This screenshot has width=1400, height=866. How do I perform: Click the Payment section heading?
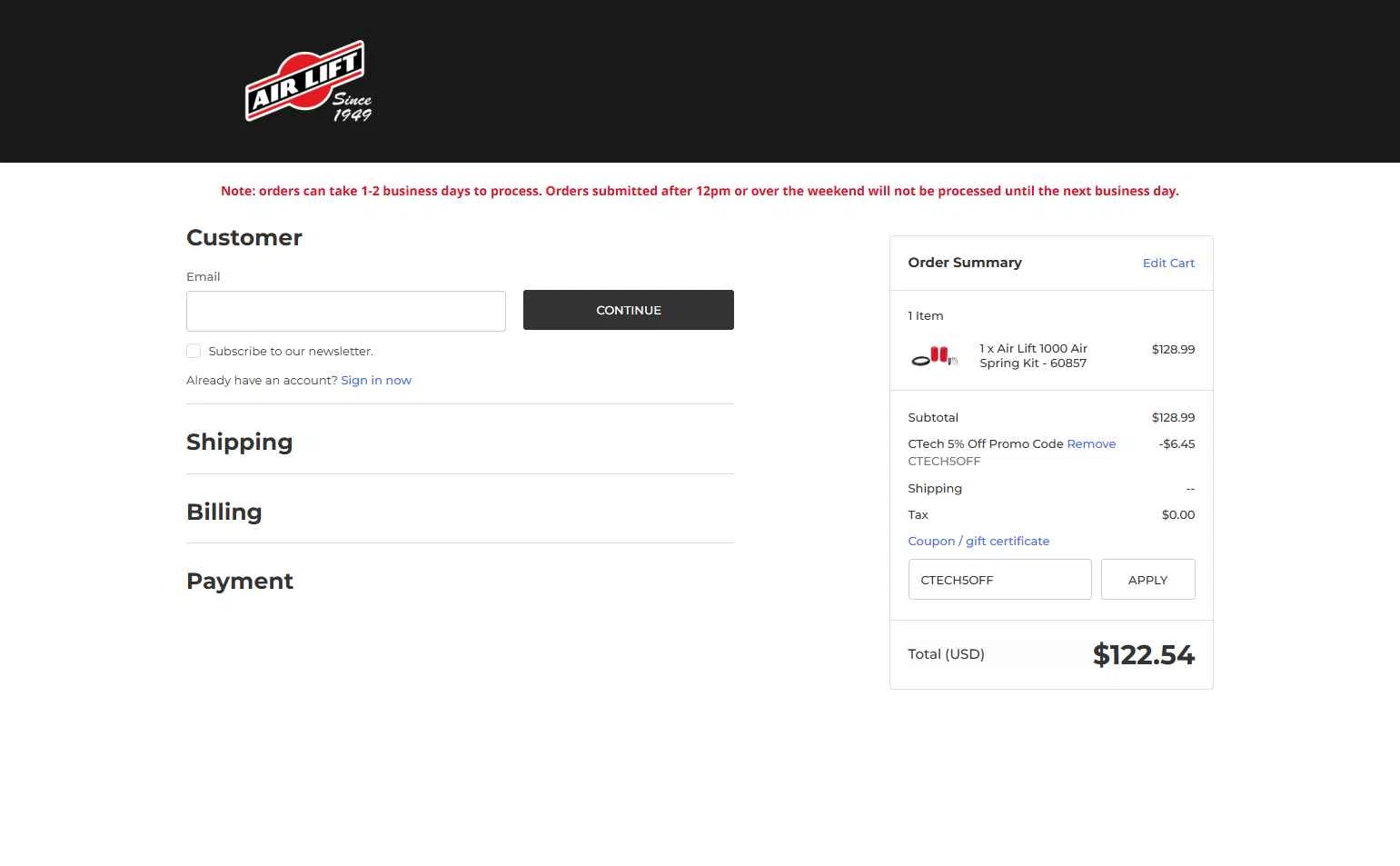[x=240, y=581]
